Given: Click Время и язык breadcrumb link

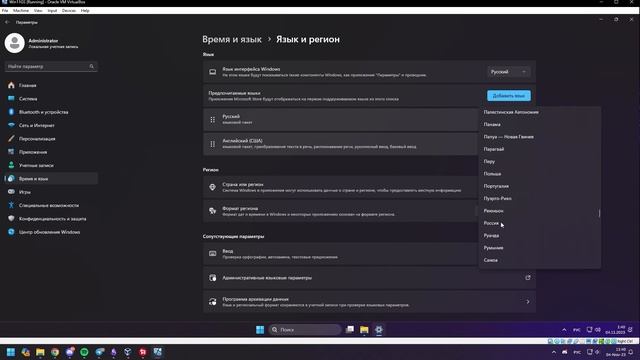Looking at the screenshot, I should (x=232, y=40).
